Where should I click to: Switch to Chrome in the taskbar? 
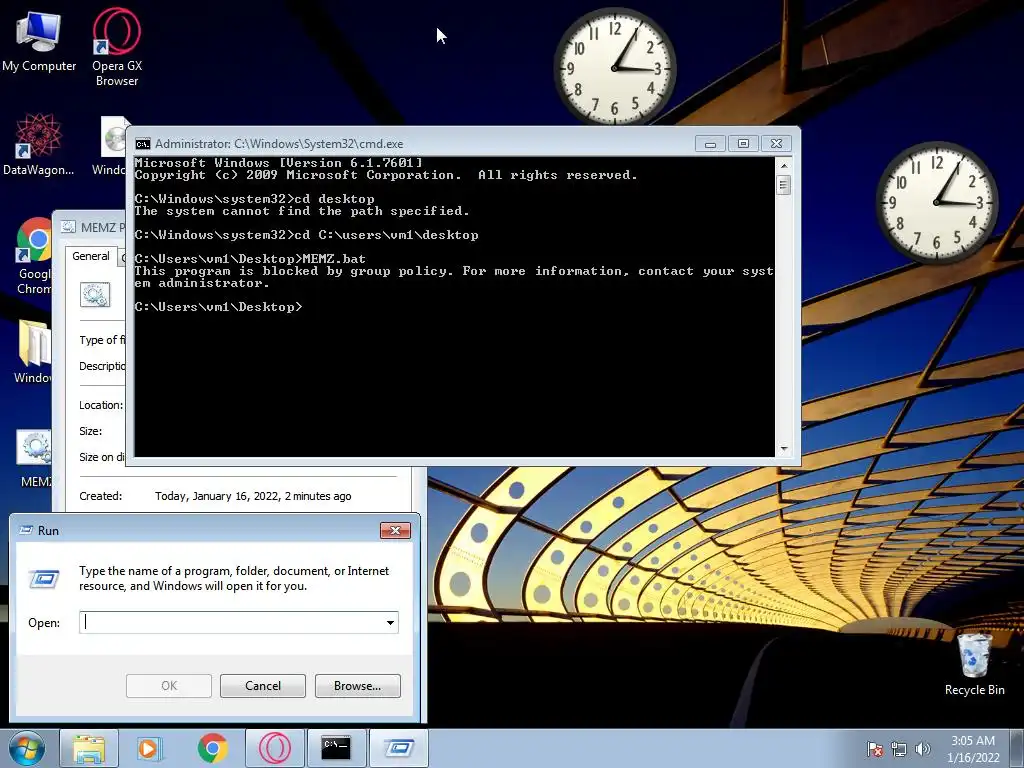[212, 748]
